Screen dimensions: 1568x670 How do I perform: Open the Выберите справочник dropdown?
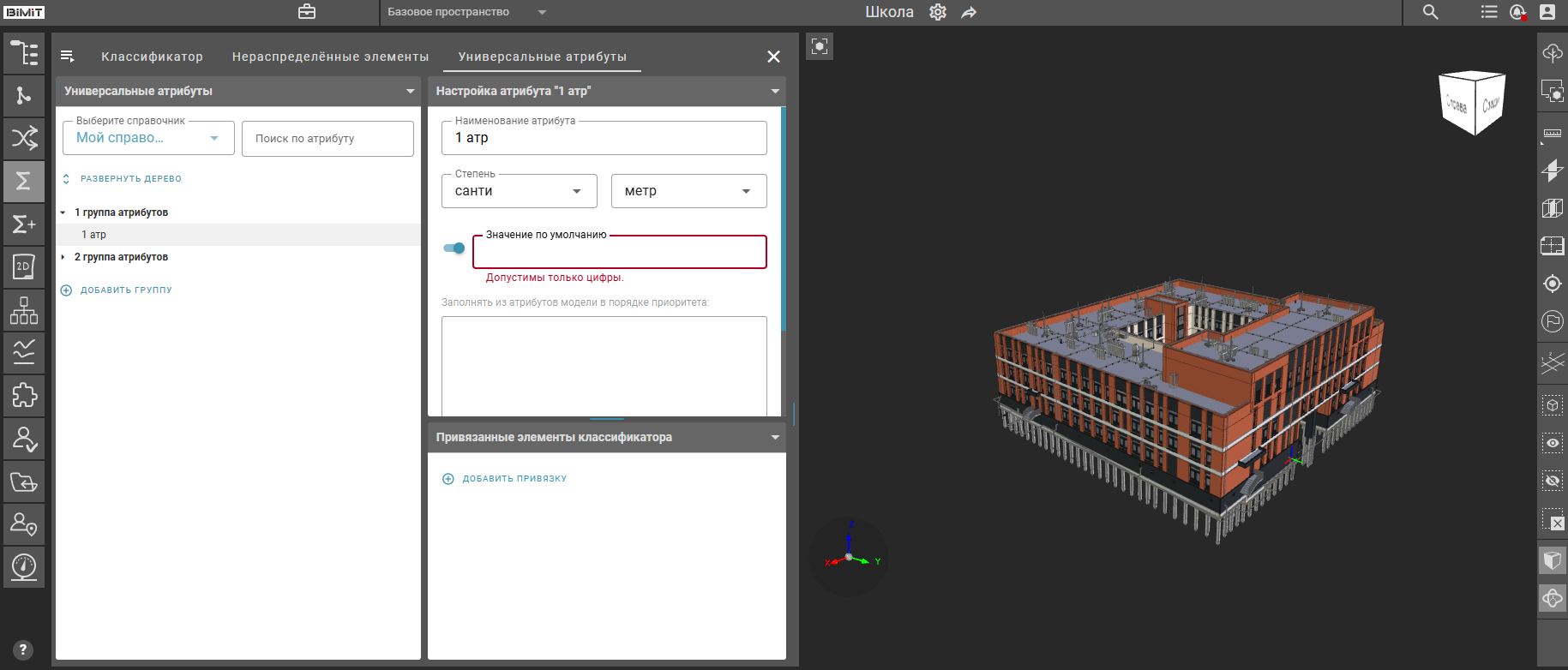click(x=148, y=138)
